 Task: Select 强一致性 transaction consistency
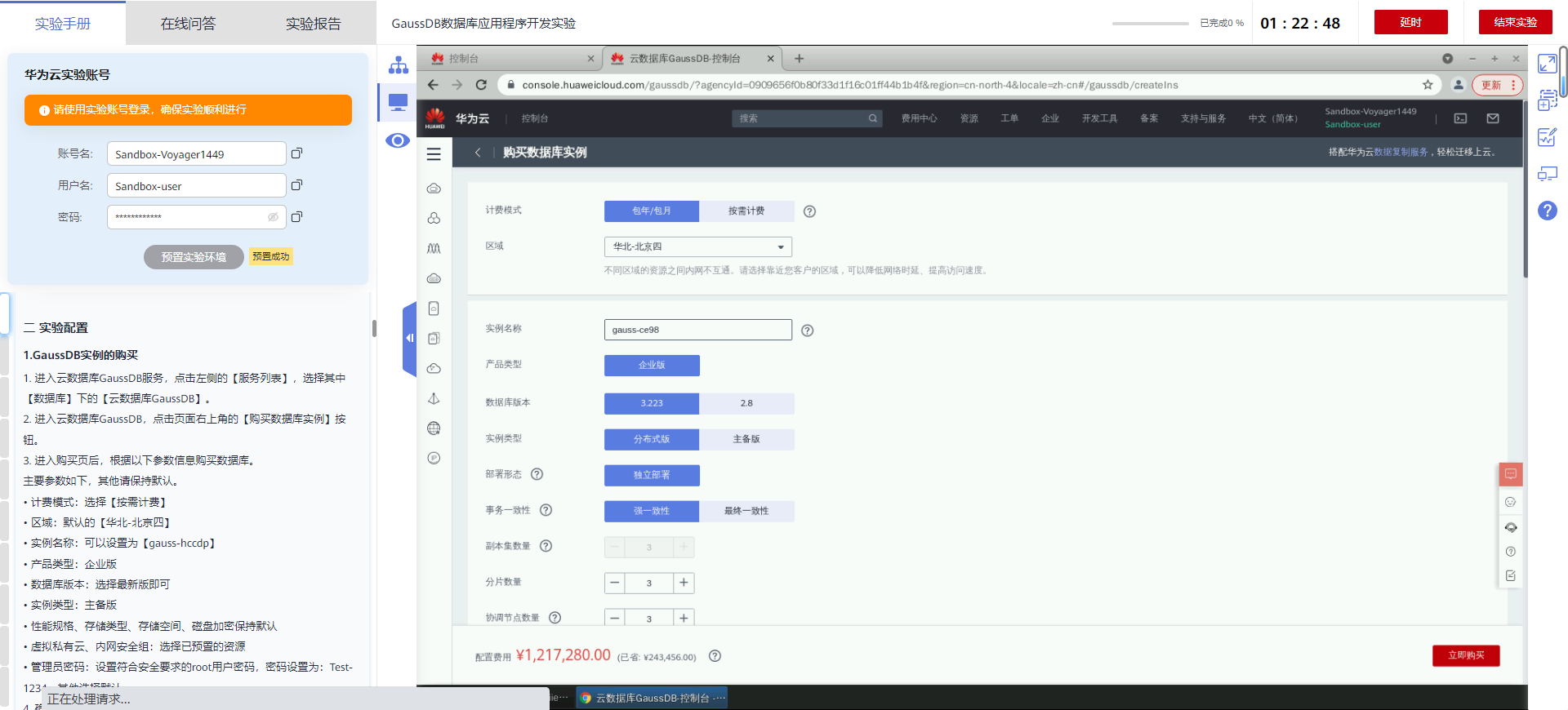(x=652, y=511)
